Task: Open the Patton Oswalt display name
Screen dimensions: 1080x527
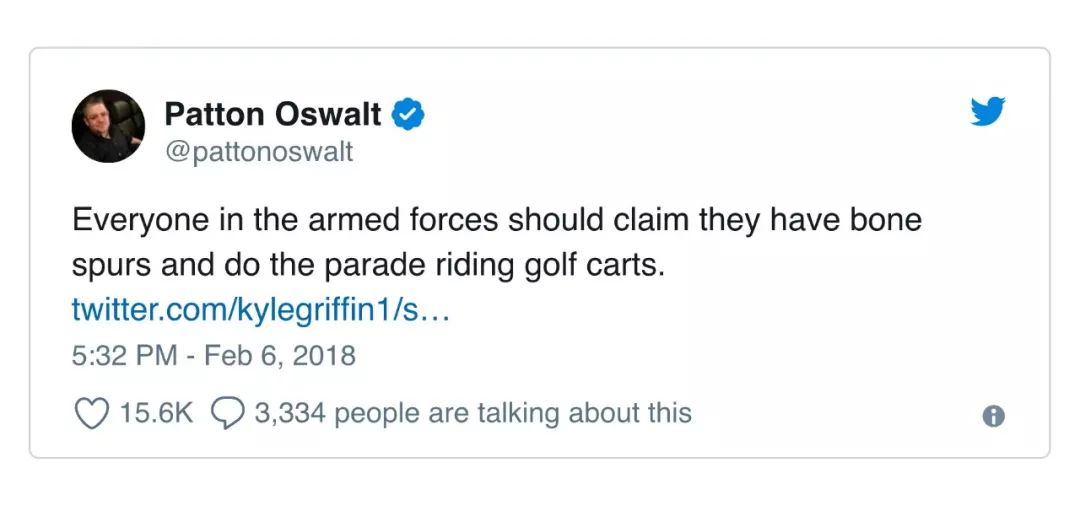Action: point(272,115)
